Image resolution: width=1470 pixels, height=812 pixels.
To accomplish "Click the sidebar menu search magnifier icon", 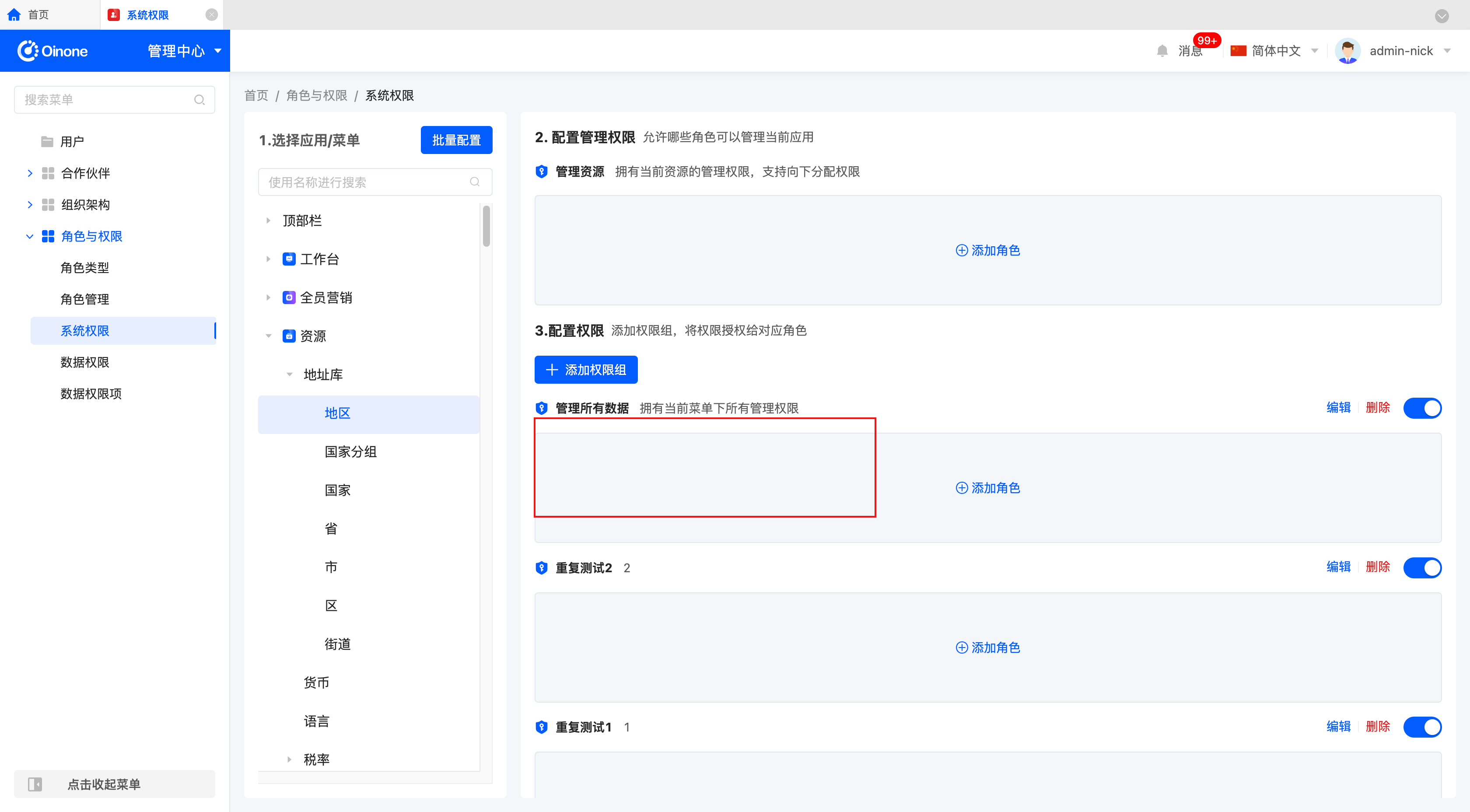I will click(199, 100).
